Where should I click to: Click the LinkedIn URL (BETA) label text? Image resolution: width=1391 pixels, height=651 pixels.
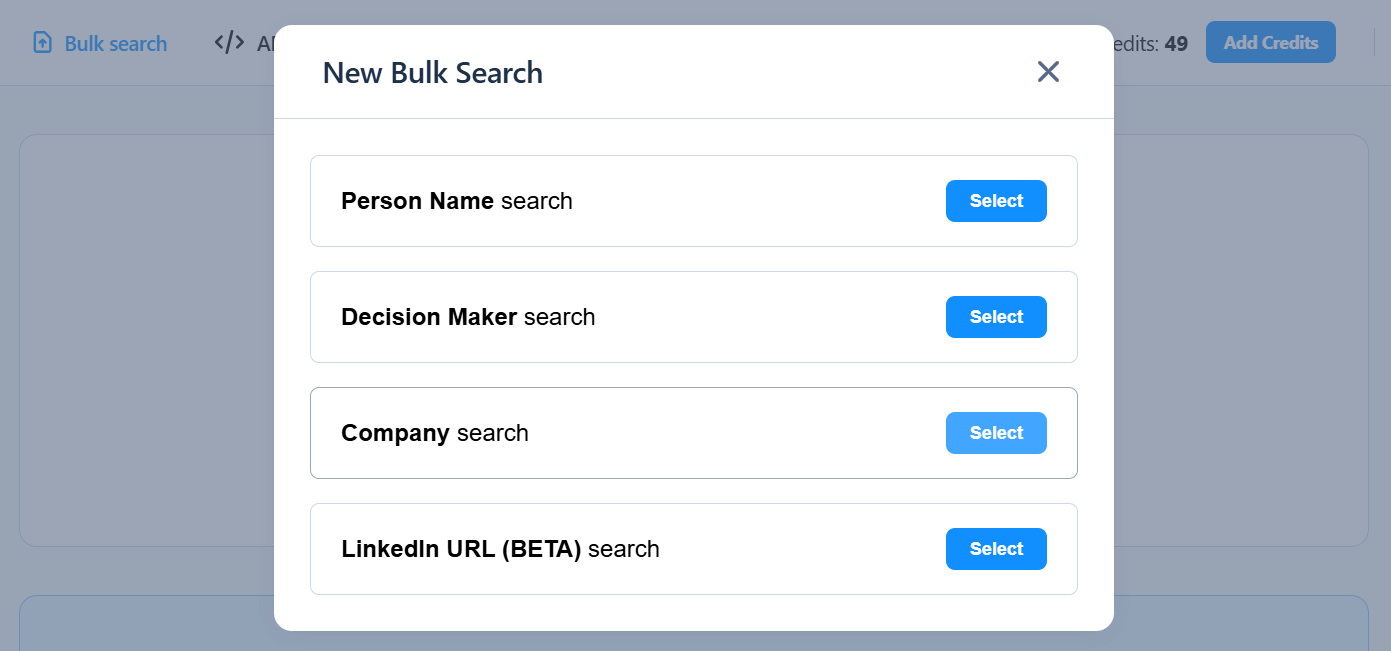click(461, 549)
